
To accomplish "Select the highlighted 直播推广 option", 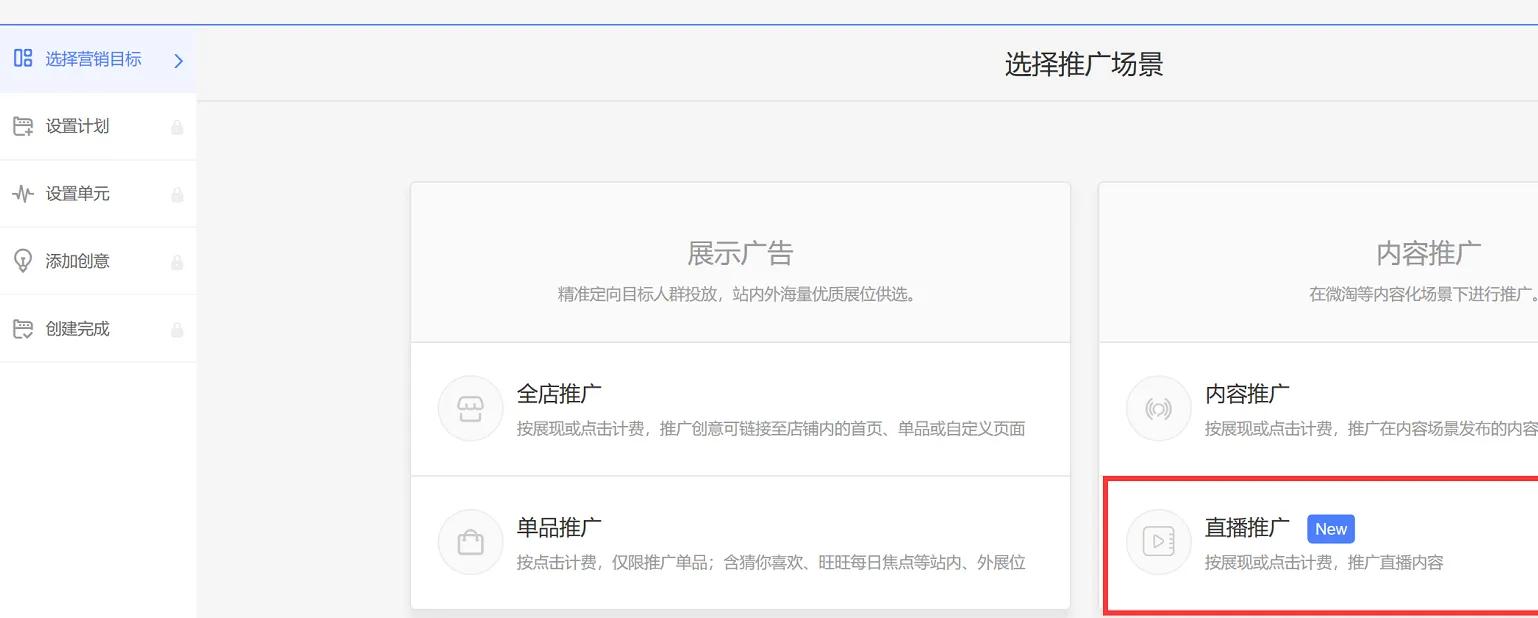I will (1300, 541).
